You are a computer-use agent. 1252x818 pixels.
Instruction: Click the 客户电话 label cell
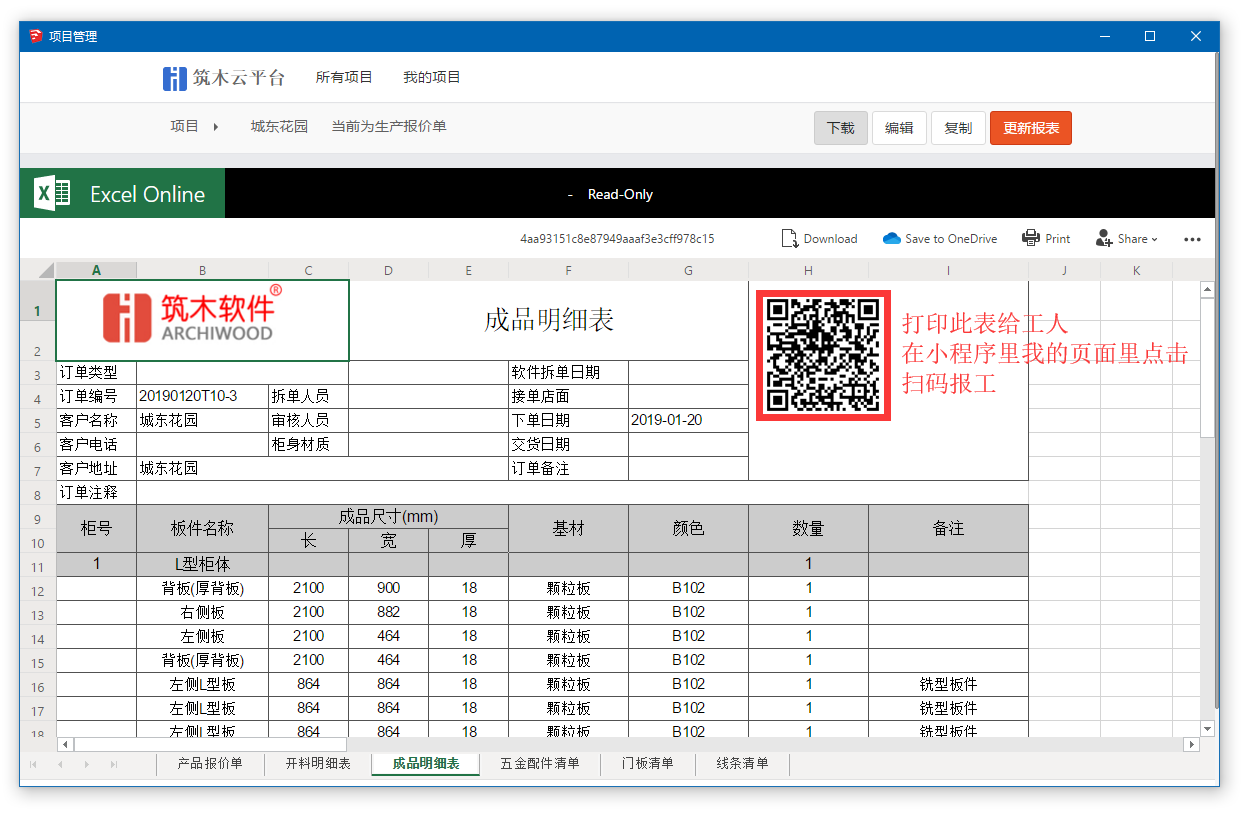(x=96, y=445)
